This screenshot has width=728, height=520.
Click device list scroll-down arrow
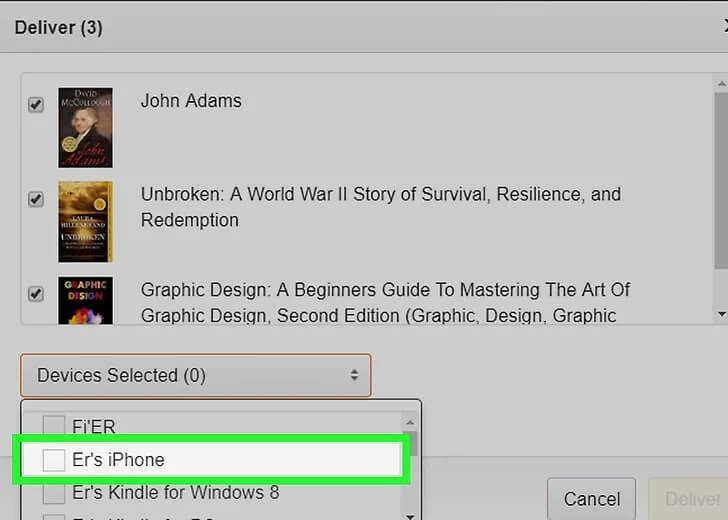pos(410,514)
